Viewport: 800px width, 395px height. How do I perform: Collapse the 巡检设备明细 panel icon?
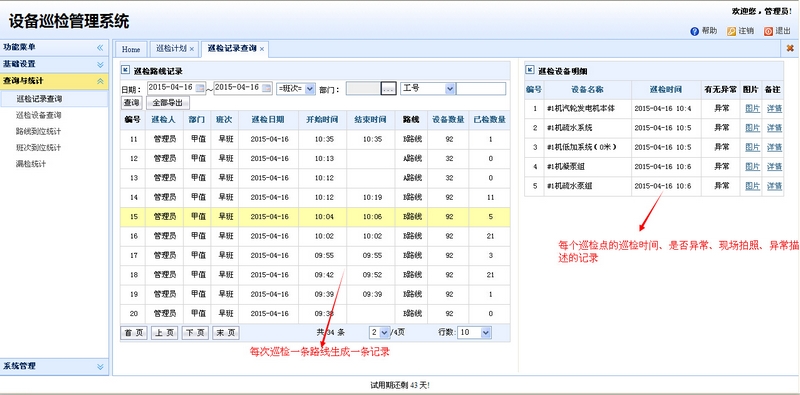(530, 70)
